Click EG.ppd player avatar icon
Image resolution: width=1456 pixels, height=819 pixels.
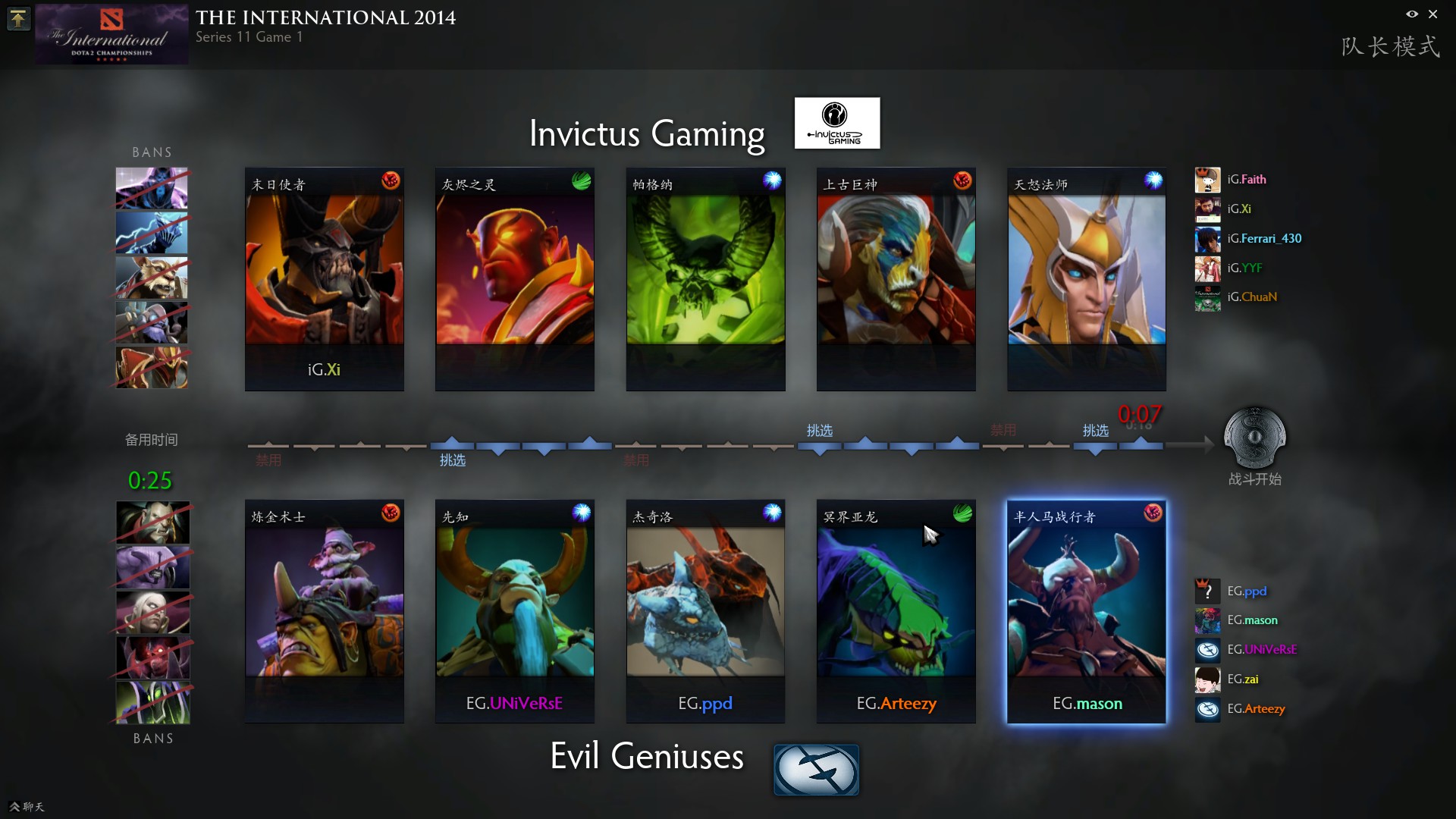click(1207, 591)
